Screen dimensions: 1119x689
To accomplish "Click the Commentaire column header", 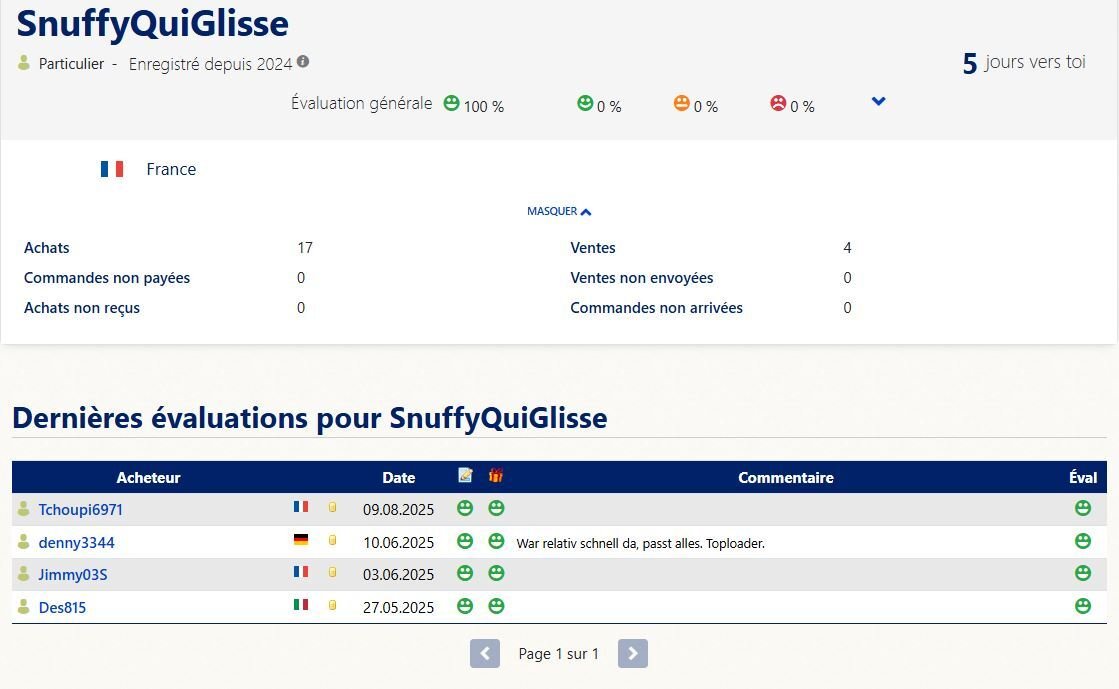I will tap(786, 478).
